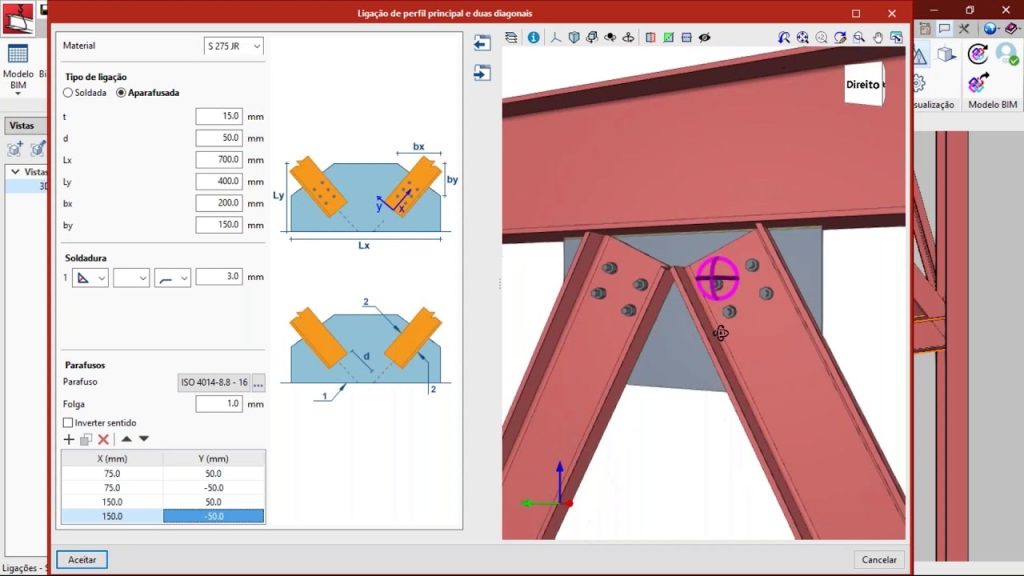Delete selected bolt row with red X
This screenshot has width=1024, height=576.
pos(103,439)
